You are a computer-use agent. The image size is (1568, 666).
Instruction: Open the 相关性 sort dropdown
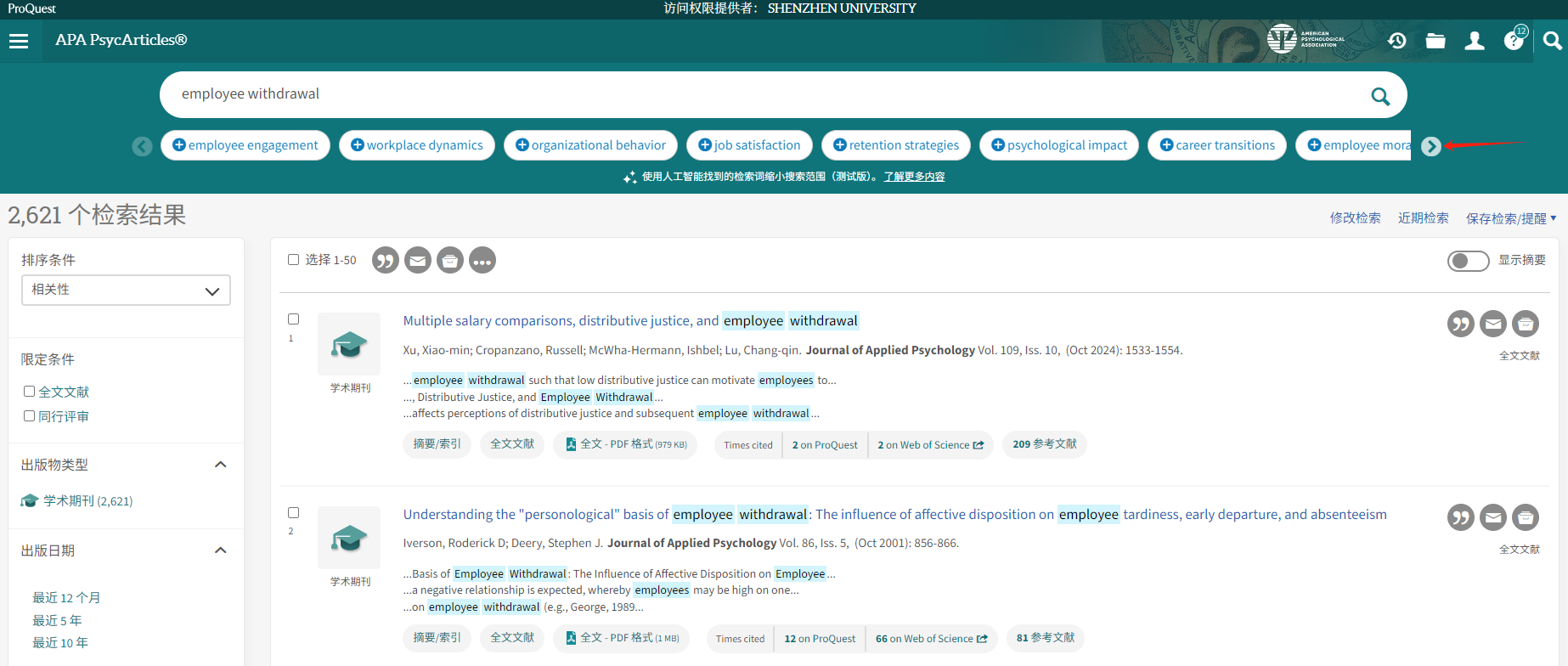[x=126, y=291]
